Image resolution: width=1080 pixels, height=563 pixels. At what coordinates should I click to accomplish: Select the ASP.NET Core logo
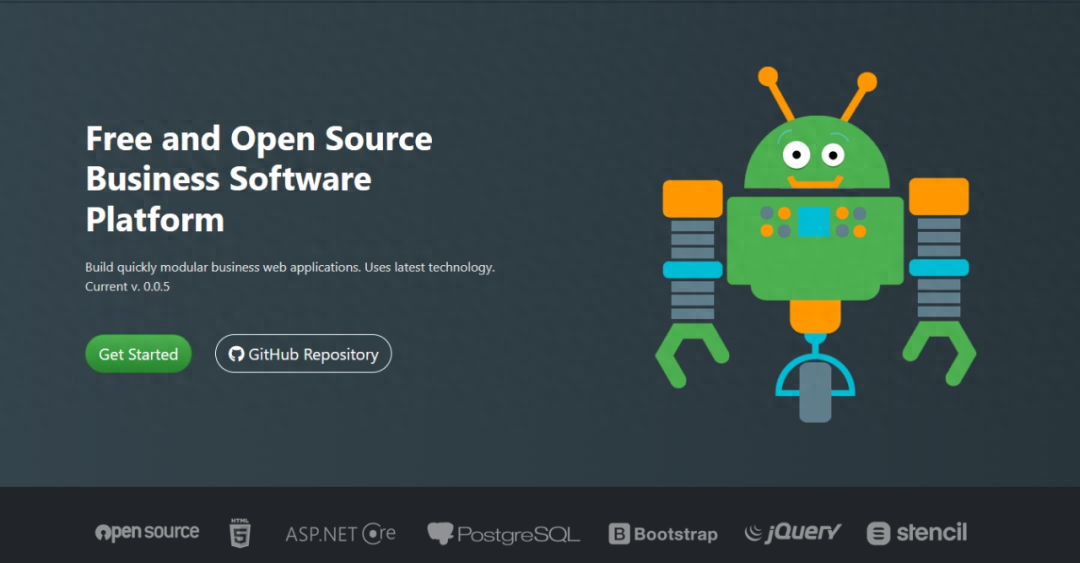(x=341, y=533)
